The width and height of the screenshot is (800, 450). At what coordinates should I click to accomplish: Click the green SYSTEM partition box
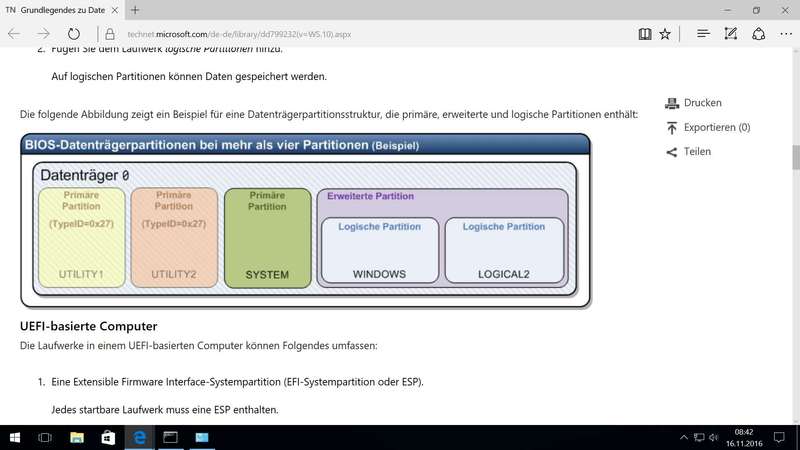267,238
